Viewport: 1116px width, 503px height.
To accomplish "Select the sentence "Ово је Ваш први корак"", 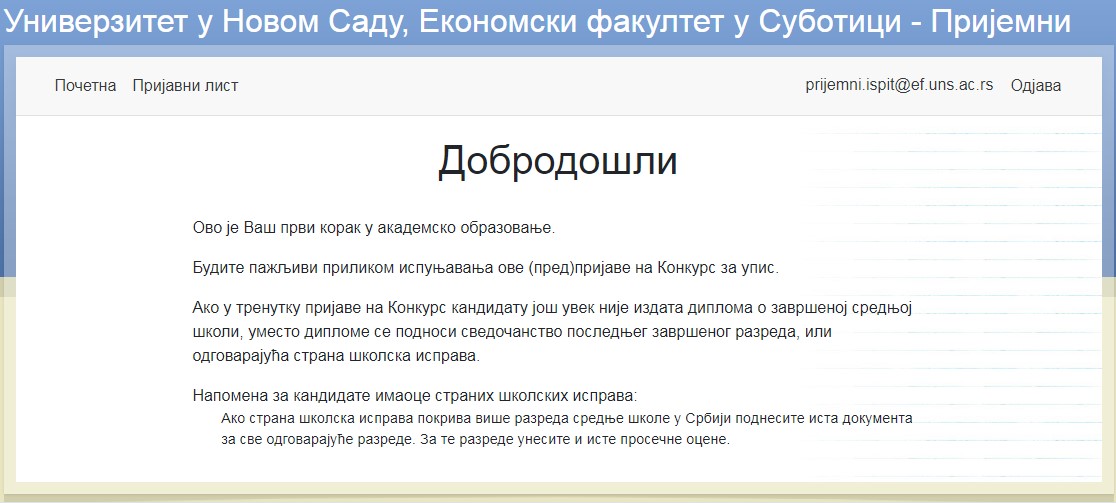I will (x=374, y=228).
